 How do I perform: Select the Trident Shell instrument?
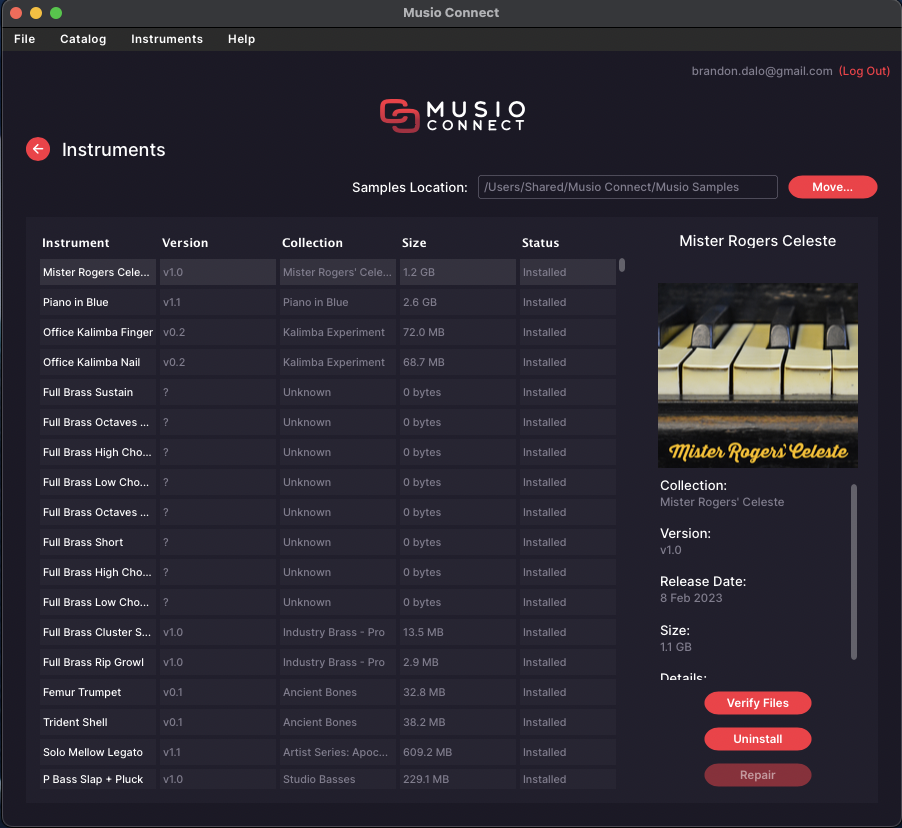pyautogui.click(x=98, y=722)
